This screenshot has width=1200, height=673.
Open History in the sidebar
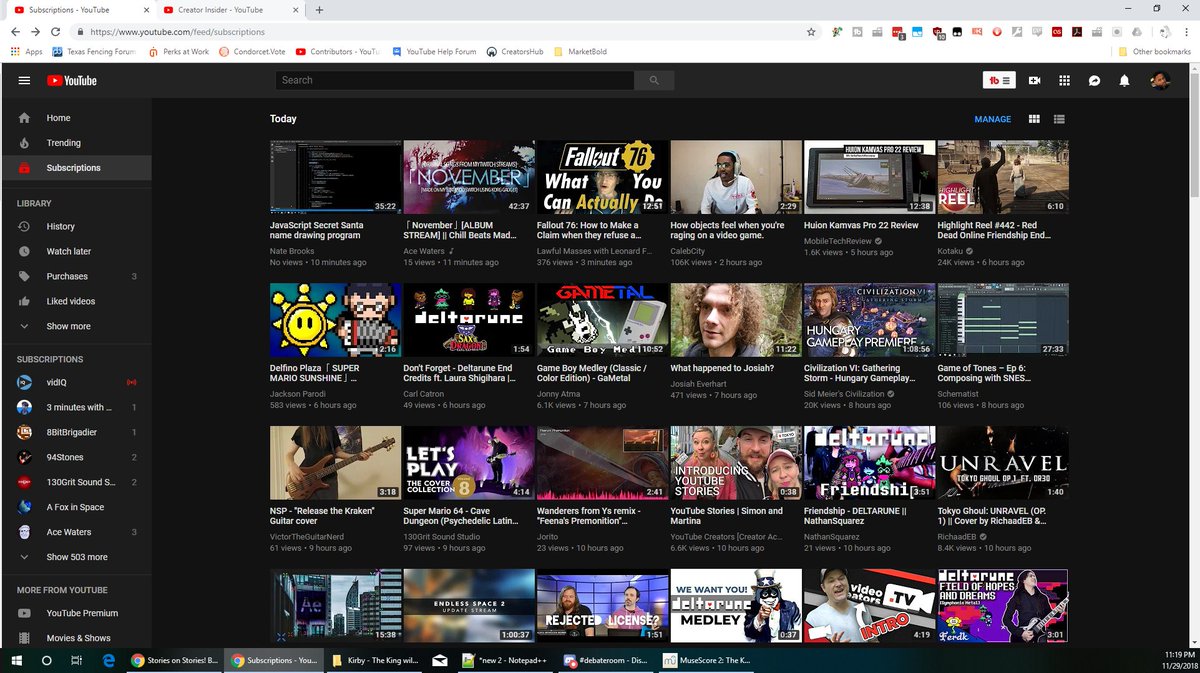pyautogui.click(x=76, y=227)
